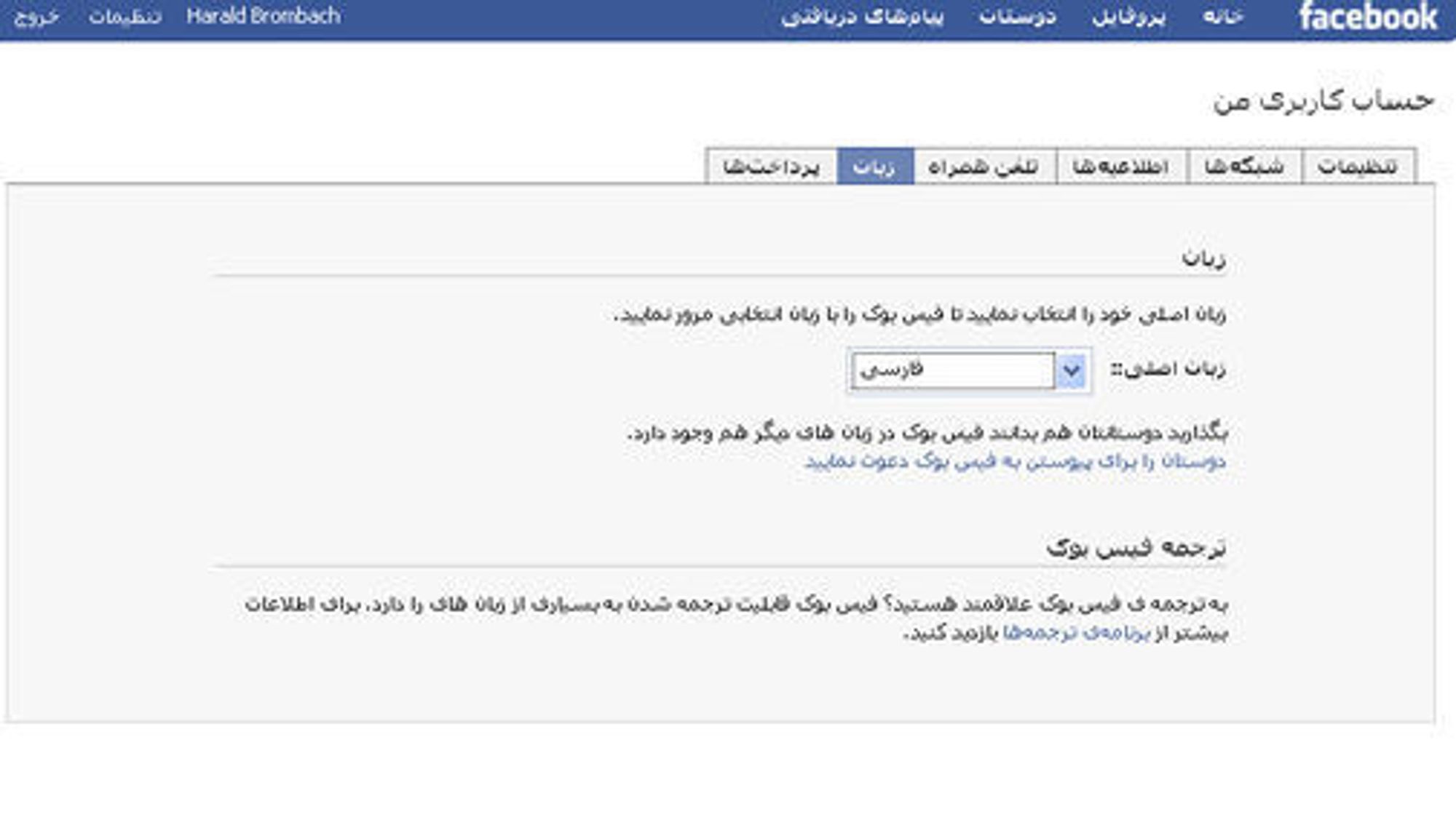The width and height of the screenshot is (1456, 836).
Task: Click the فارسی language field
Action: (954, 370)
